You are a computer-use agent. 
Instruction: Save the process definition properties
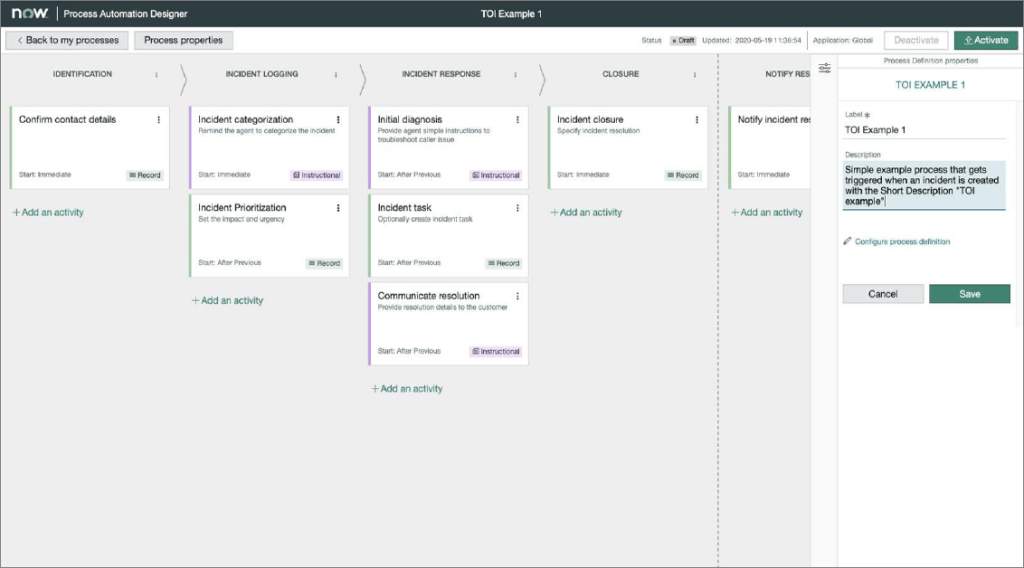[x=969, y=294]
